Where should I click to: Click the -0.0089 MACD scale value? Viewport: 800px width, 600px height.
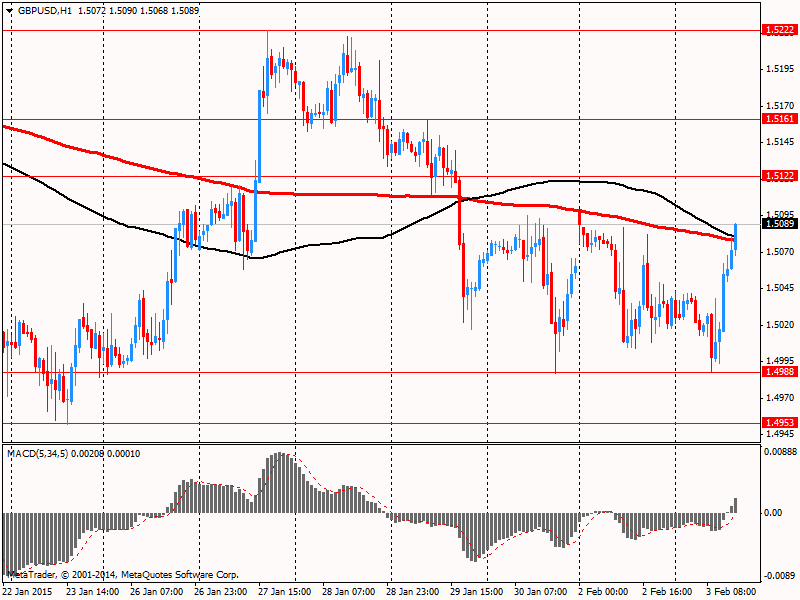pos(780,576)
